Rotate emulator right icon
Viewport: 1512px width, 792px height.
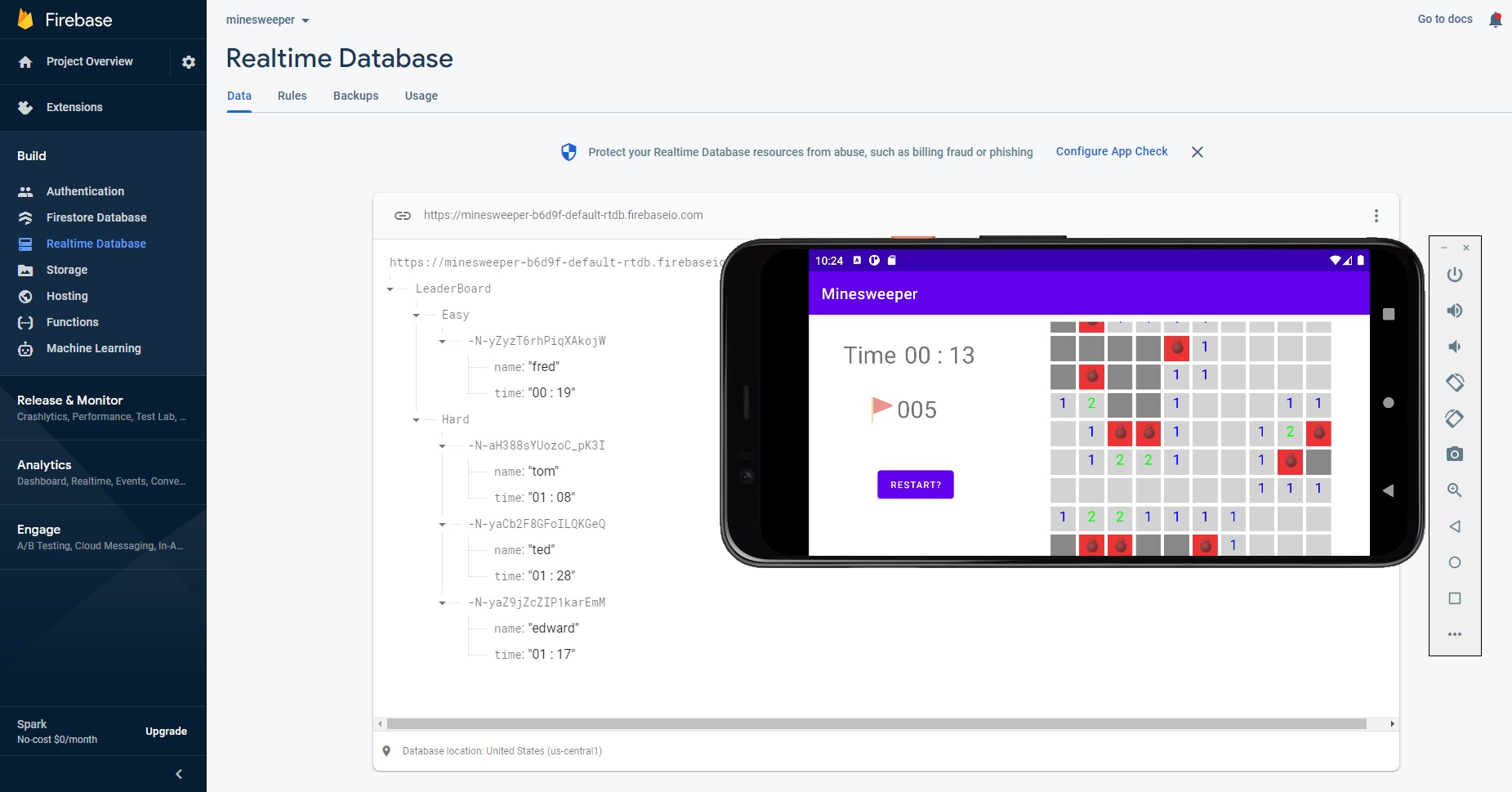click(x=1455, y=418)
